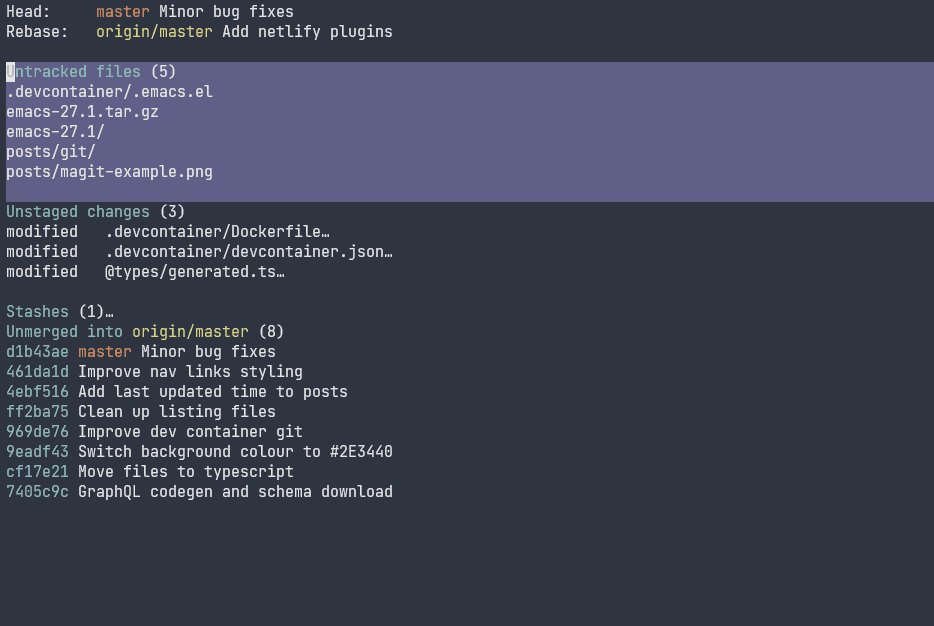Select untracked file .devcontainer/.emacs.el
This screenshot has height=626, width=934.
109,92
